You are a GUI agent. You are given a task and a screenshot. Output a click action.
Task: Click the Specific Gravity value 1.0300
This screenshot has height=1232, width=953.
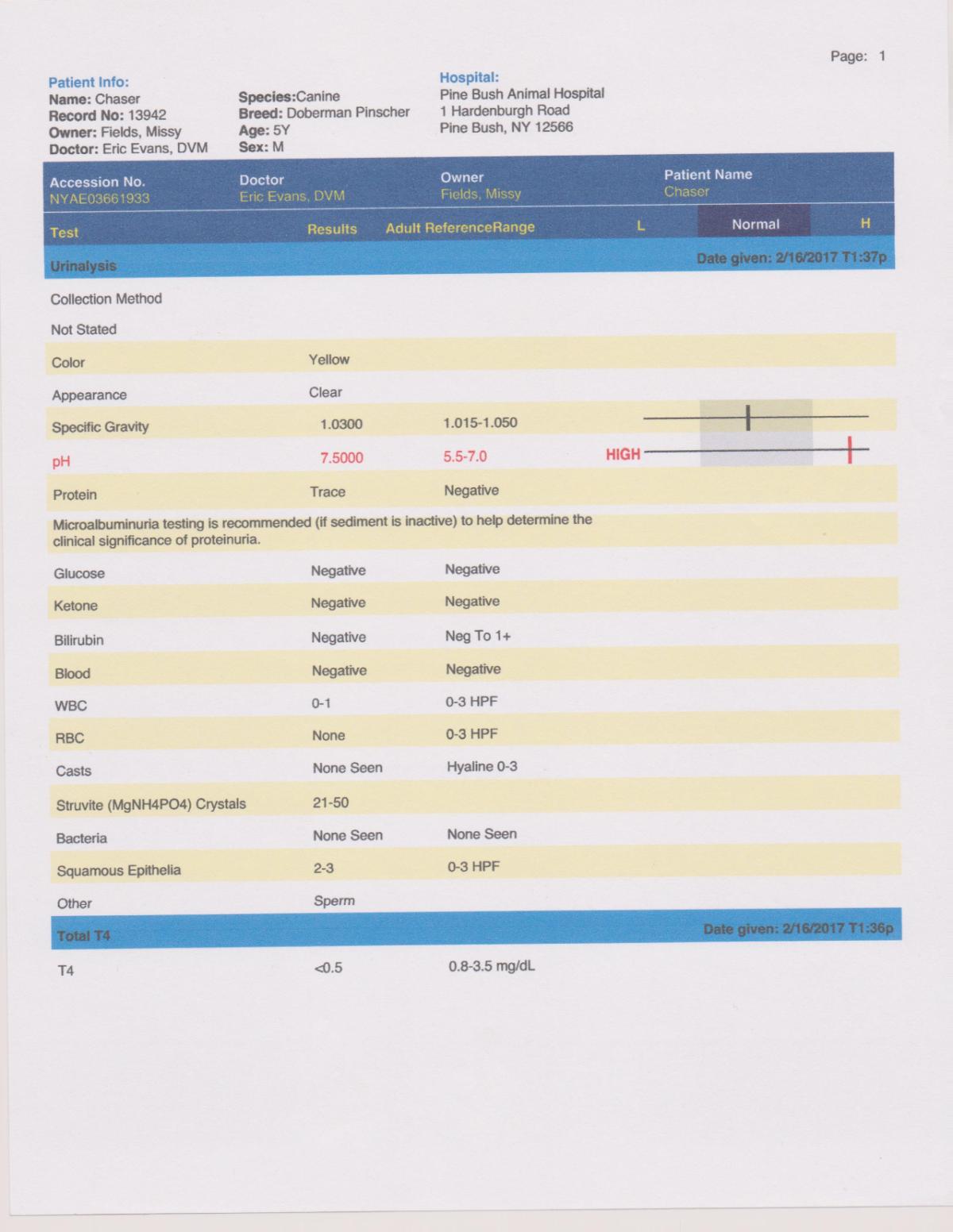[x=341, y=424]
